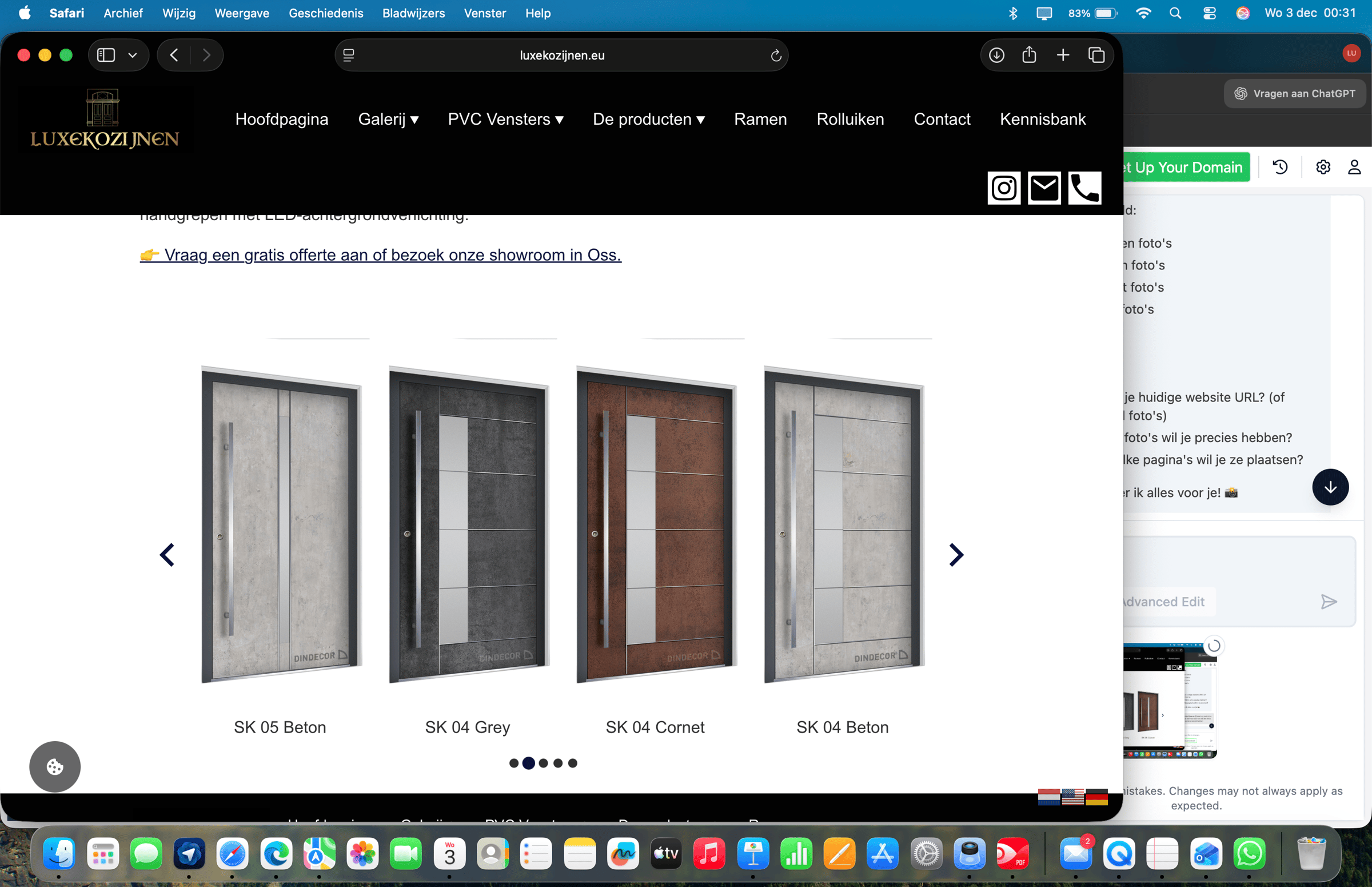Show tab overview in Safari
This screenshot has width=1372, height=887.
(x=1096, y=55)
